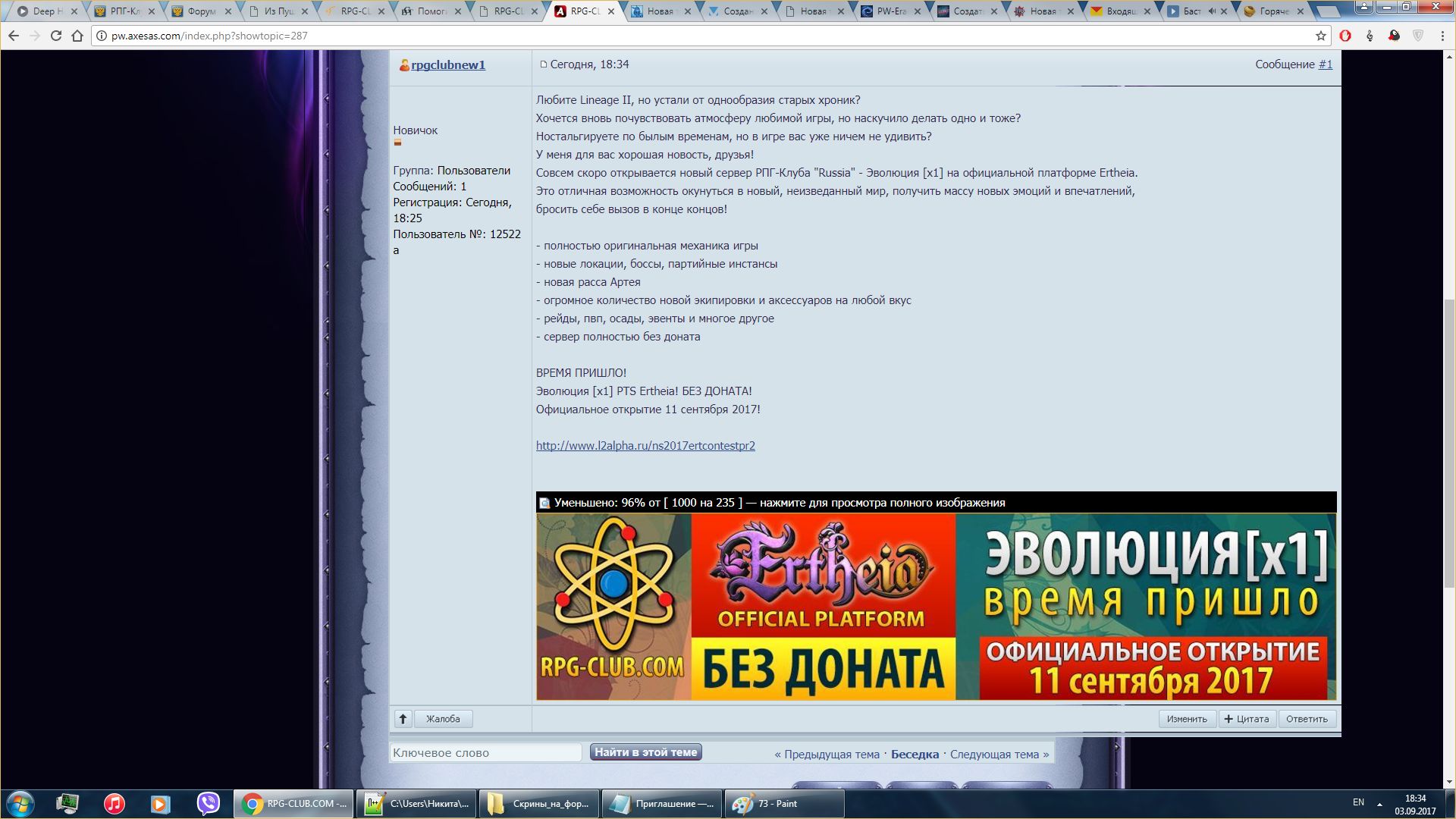Screen dimensions: 1456x819
Task: Switch to the Создан tab
Action: [737, 11]
